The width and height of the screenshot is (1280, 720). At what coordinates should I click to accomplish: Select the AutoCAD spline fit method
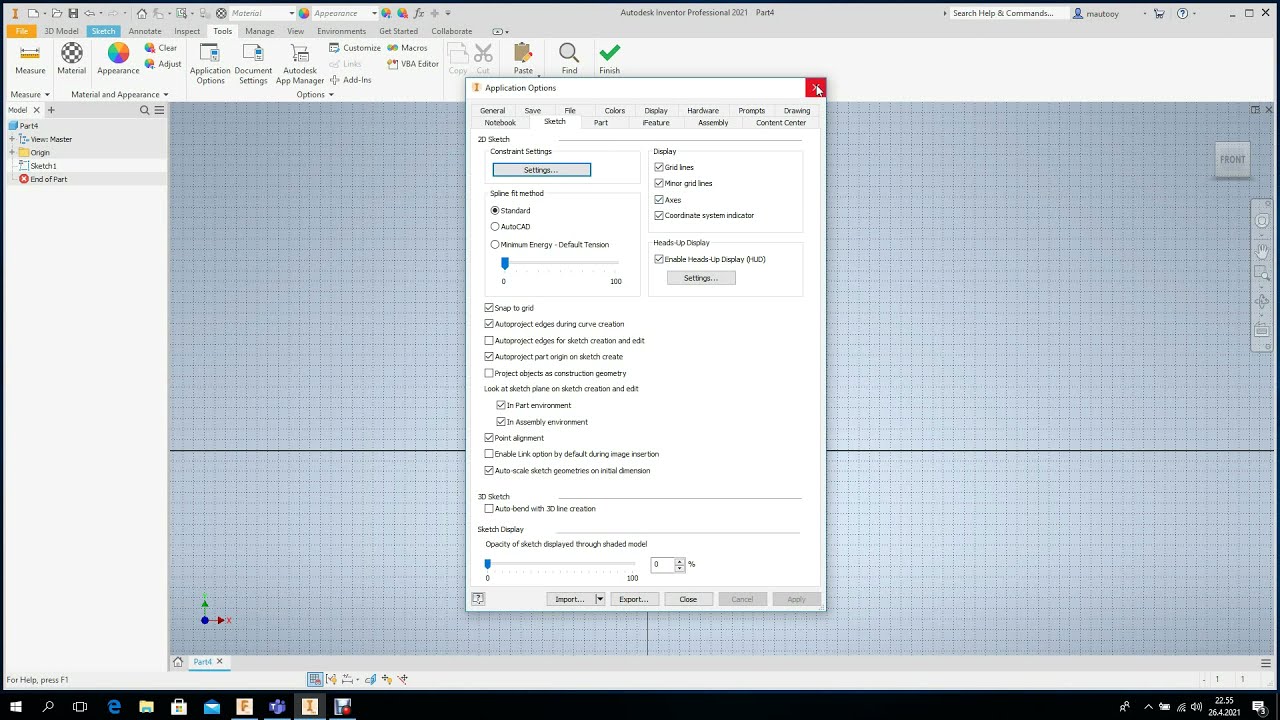coord(495,227)
